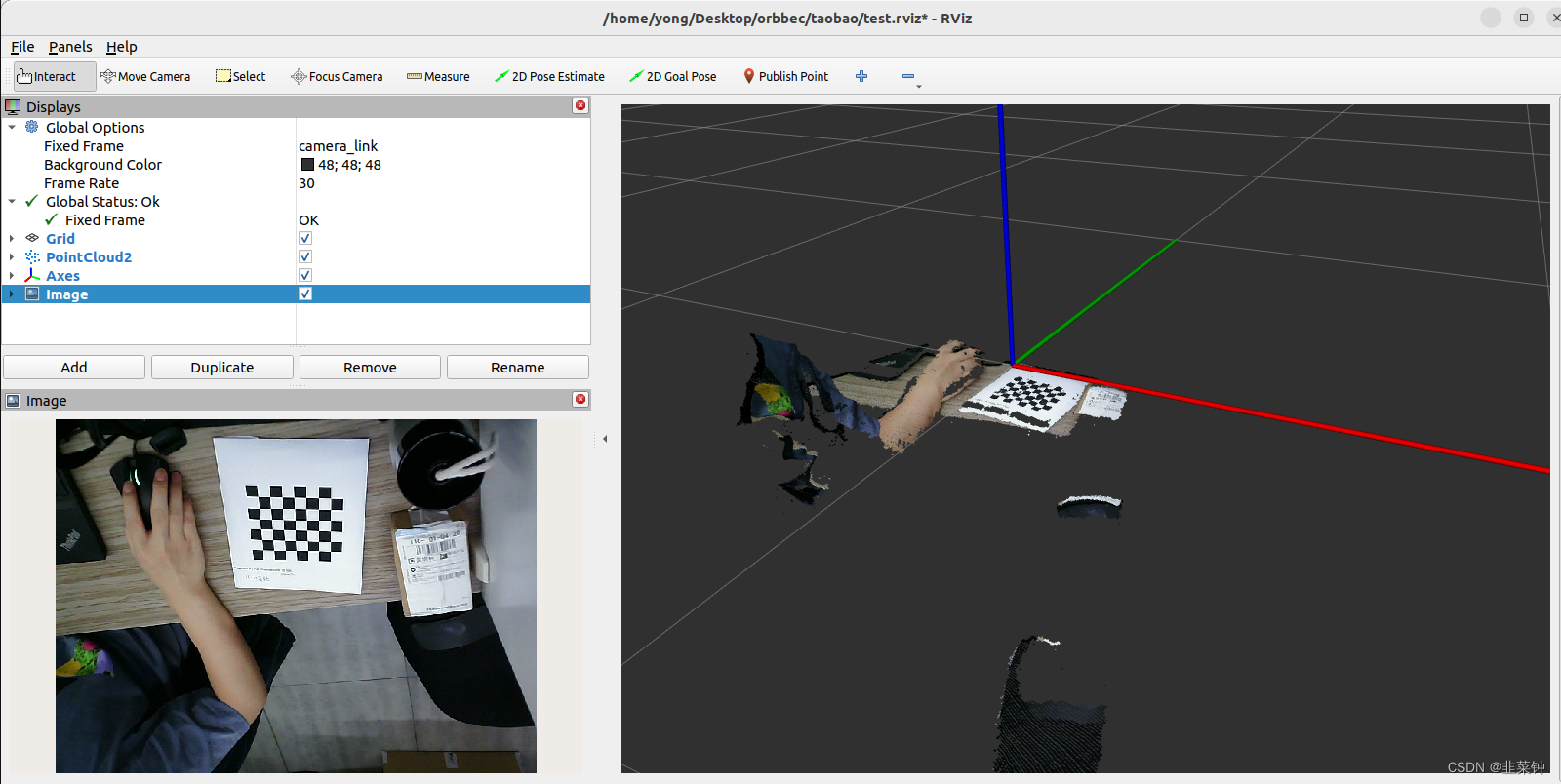Click the Background Color swatch

coord(307,165)
